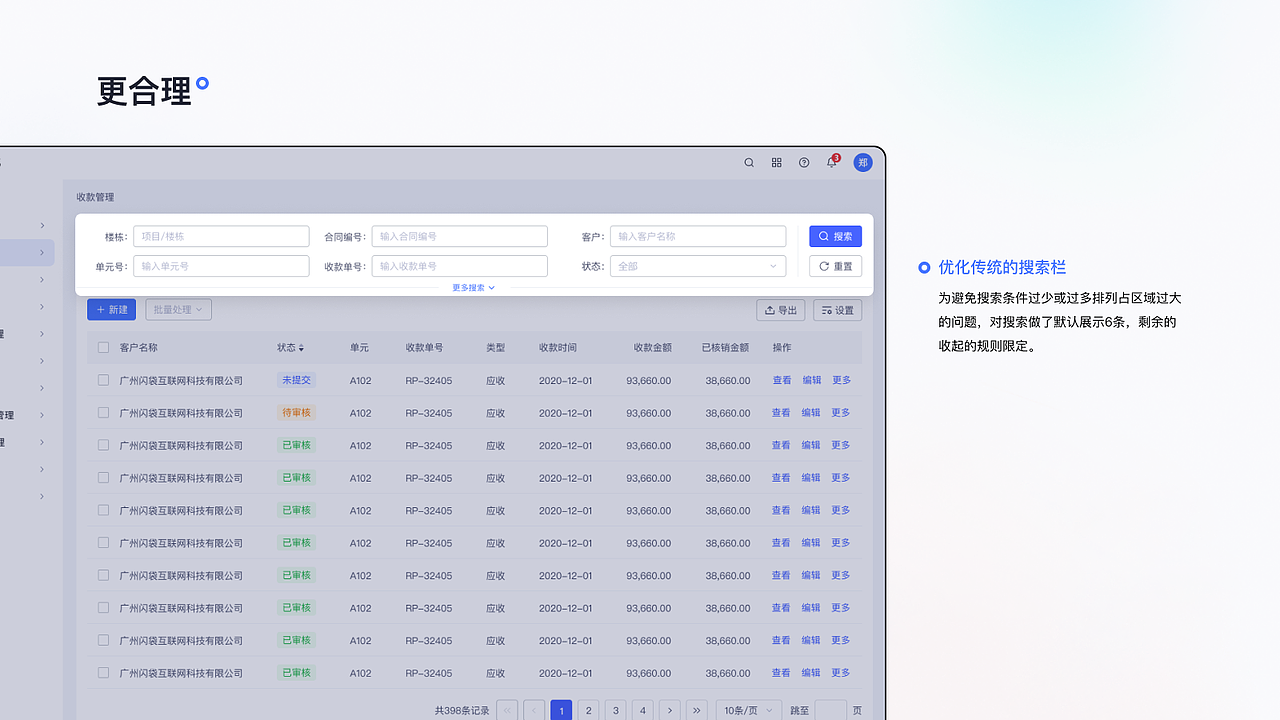Open the 10条/页 page size dropdown
Viewport: 1280px width, 720px height.
coord(747,710)
